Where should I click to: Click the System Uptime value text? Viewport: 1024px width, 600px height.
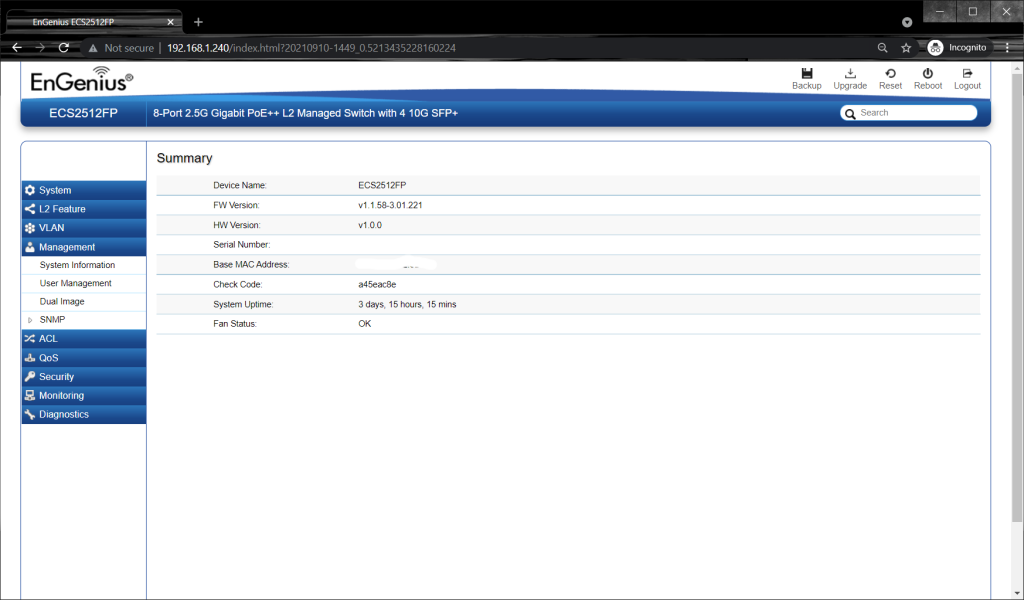point(407,304)
